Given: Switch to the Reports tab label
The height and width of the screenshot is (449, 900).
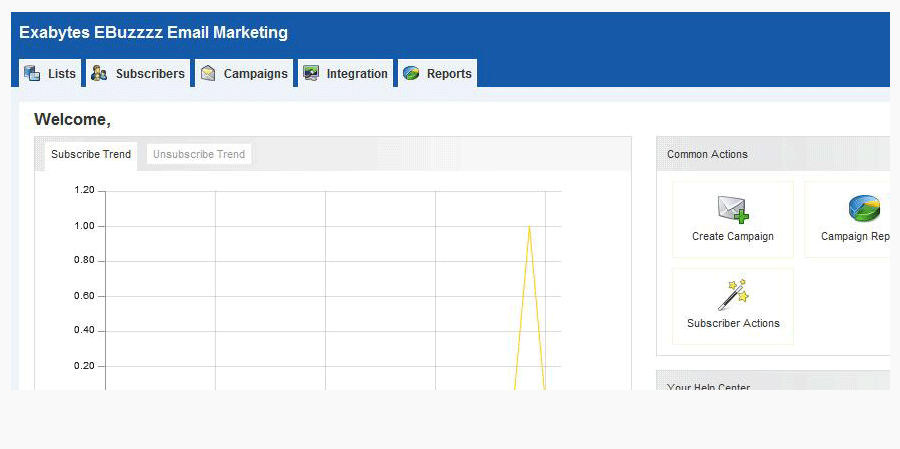Looking at the screenshot, I should tap(449, 74).
